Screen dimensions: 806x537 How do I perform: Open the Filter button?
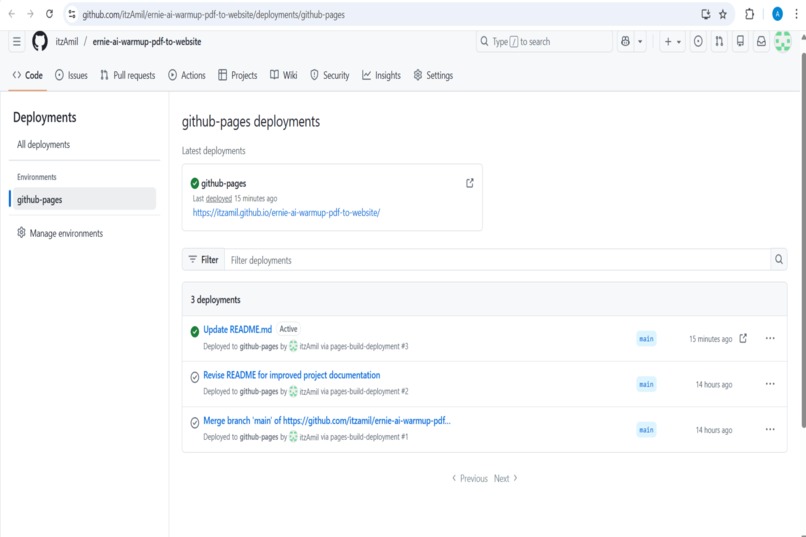pos(203,260)
